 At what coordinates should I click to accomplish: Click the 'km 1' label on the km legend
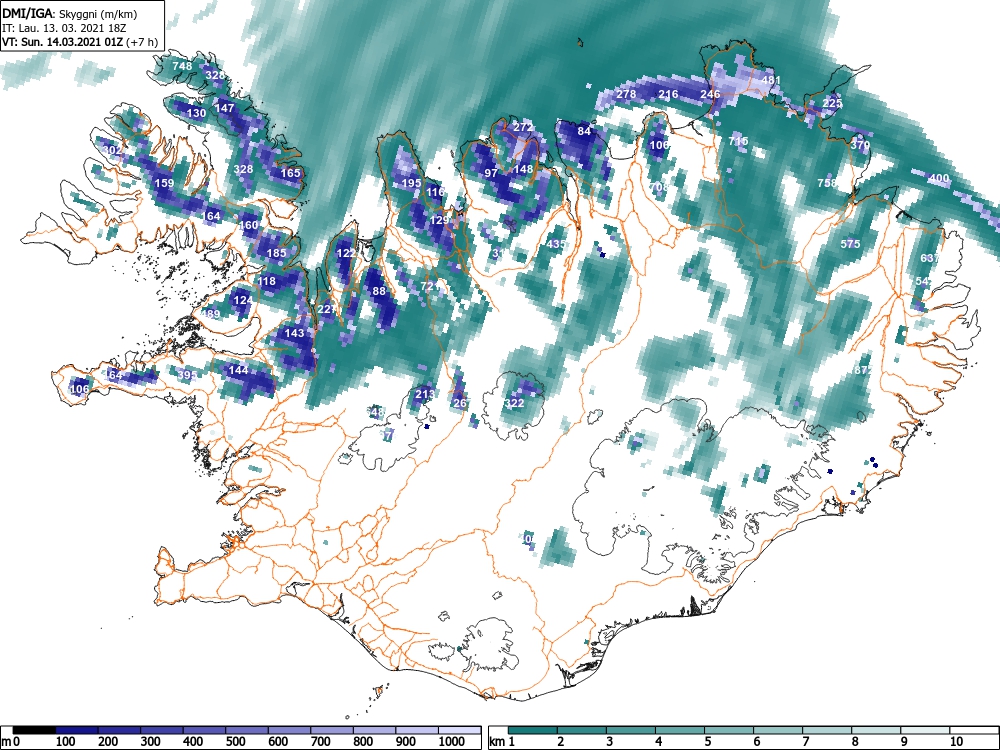(x=501, y=742)
